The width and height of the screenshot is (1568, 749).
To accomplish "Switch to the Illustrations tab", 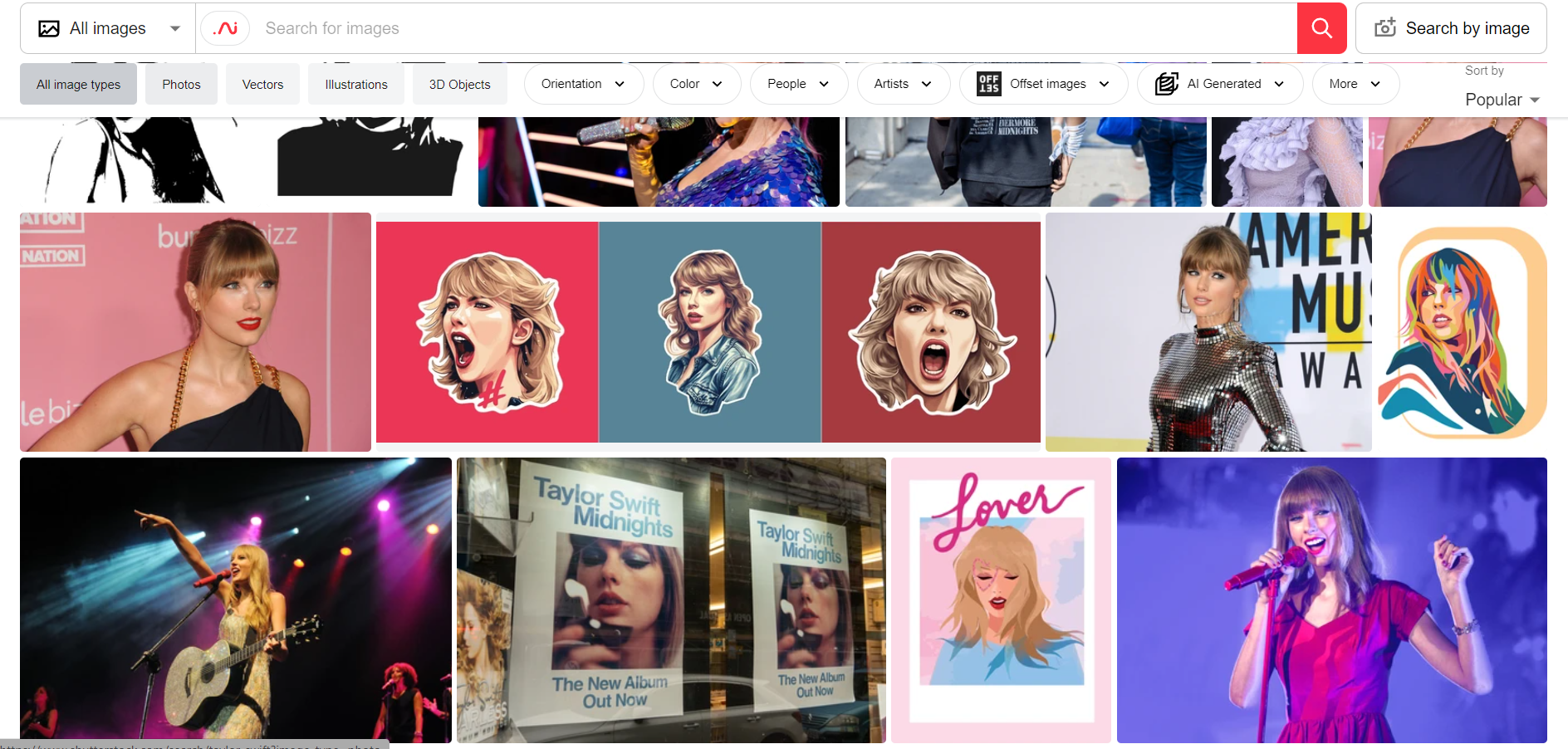I will [x=356, y=84].
